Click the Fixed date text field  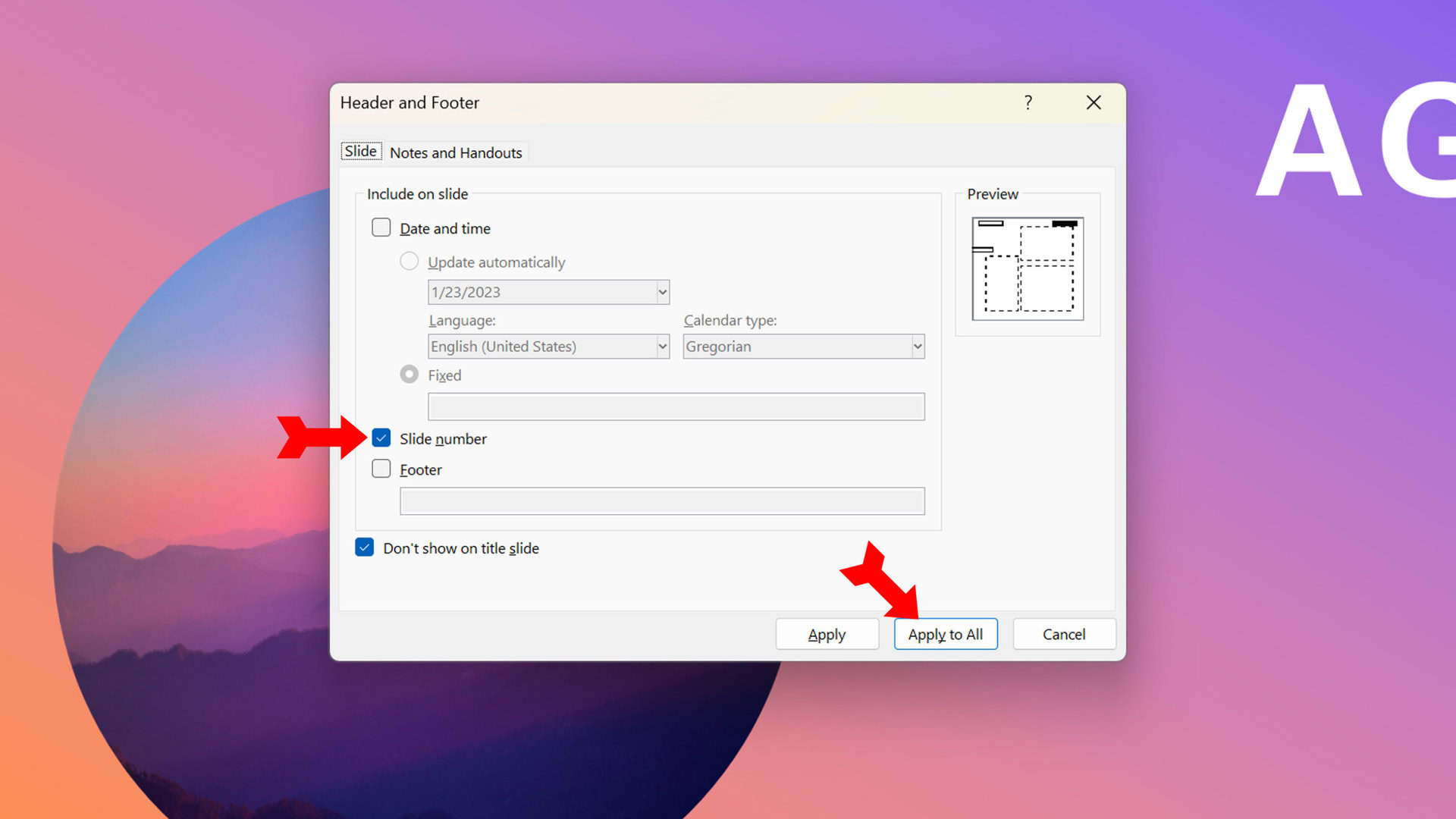pos(676,406)
